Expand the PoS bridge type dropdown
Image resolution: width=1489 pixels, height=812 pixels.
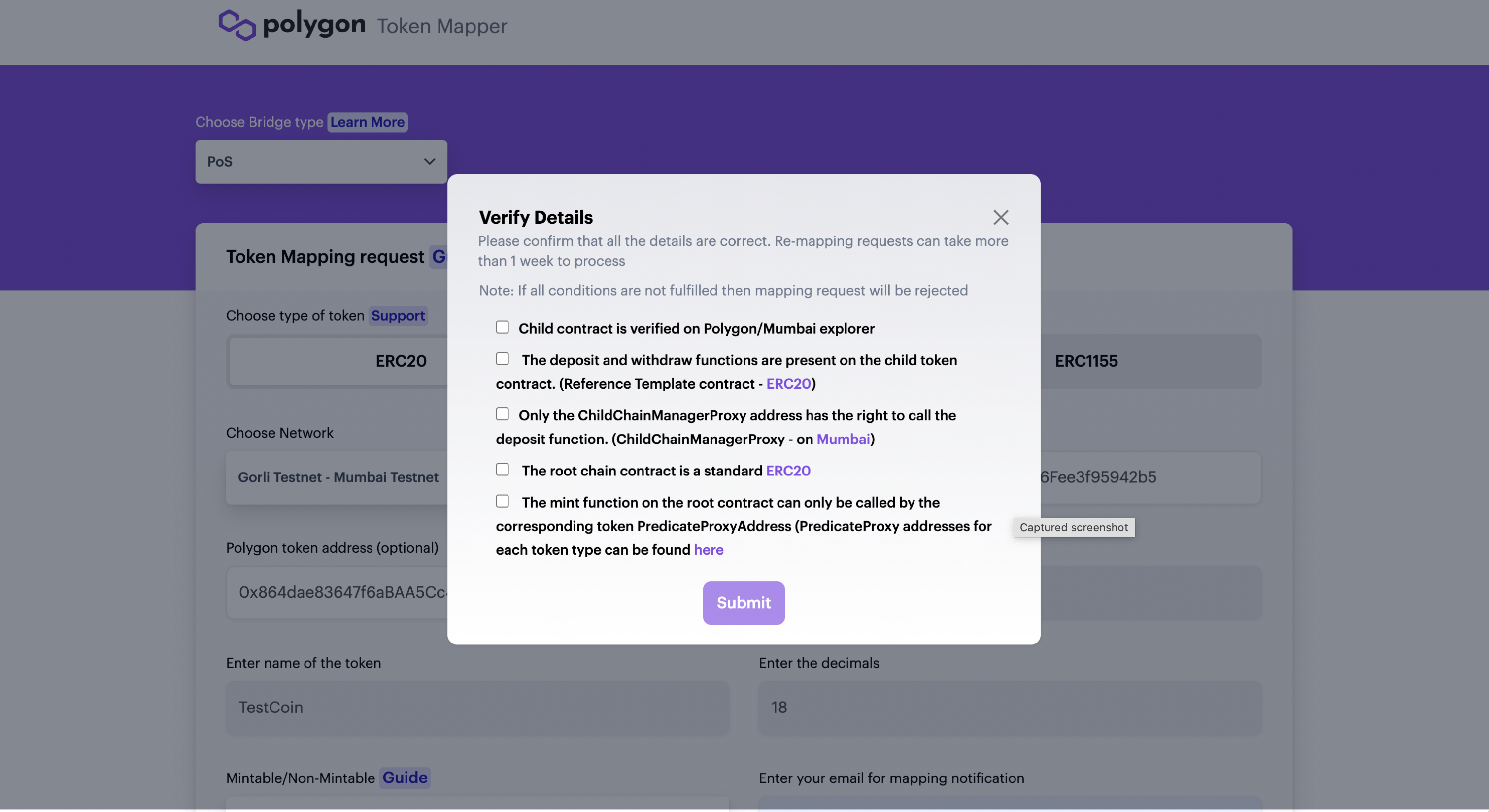pos(321,162)
